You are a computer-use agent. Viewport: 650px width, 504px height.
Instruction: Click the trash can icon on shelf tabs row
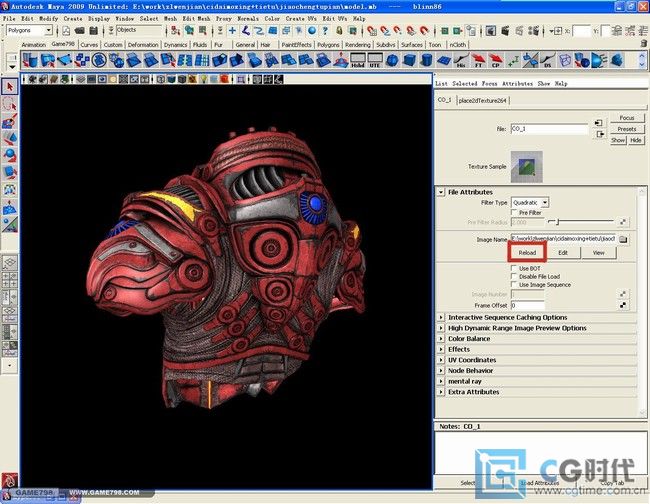643,44
